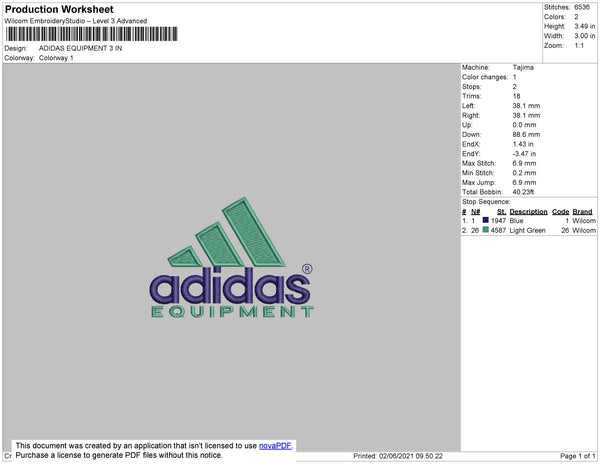
Task: Select the Stop Sequence label
Action: (x=486, y=202)
